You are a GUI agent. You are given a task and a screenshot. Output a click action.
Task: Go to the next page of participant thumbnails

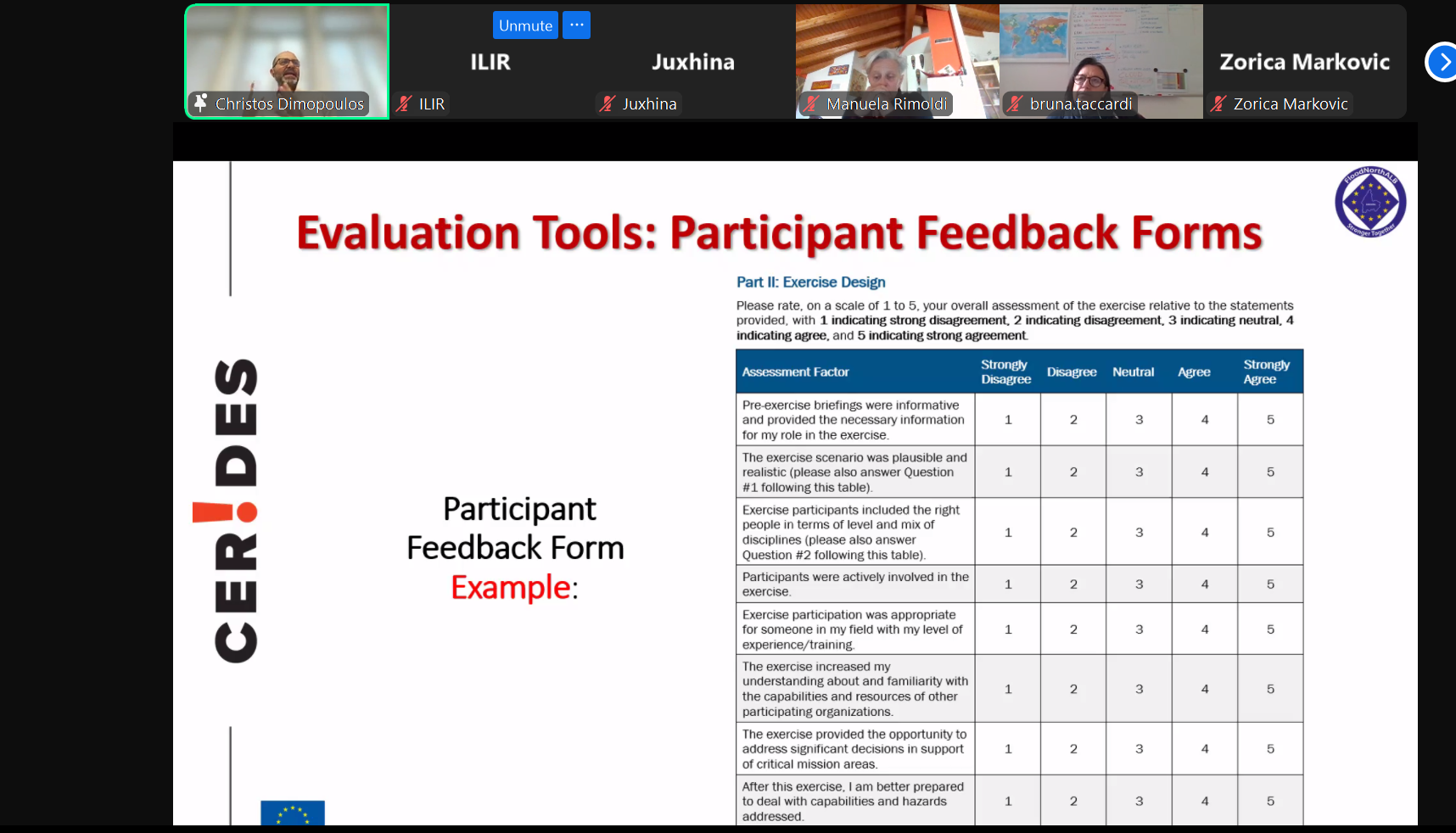[x=1443, y=62]
